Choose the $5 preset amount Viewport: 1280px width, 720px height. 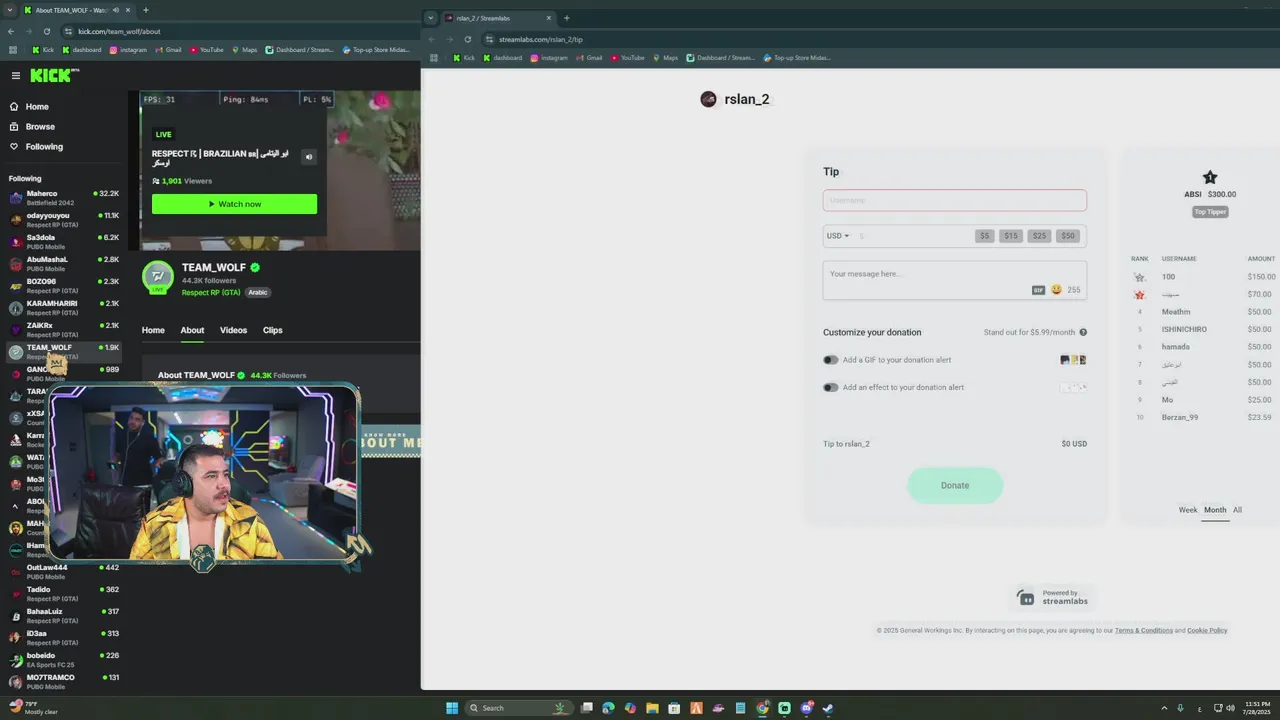tap(985, 236)
